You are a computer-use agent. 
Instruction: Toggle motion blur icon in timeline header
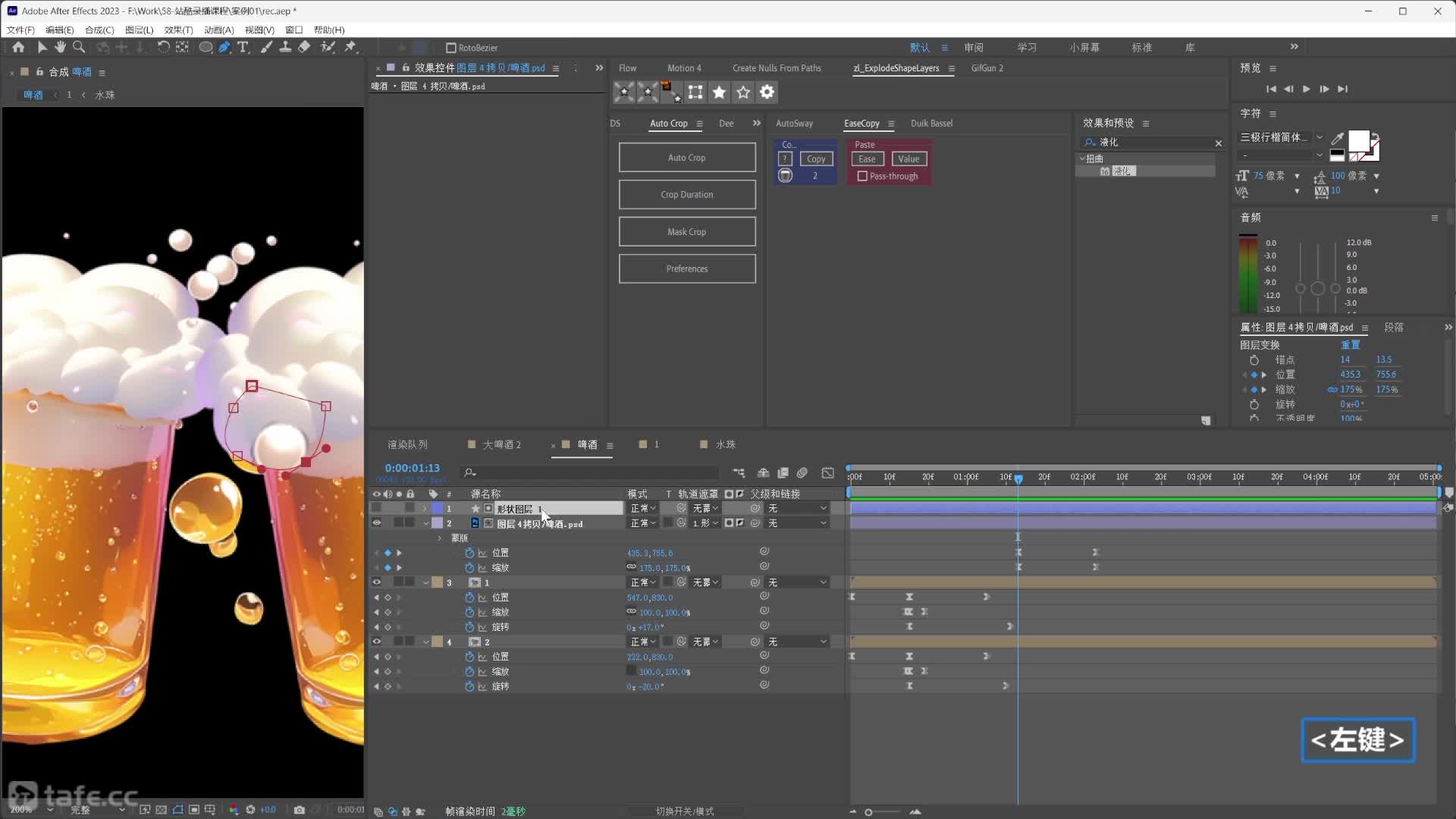pos(802,472)
